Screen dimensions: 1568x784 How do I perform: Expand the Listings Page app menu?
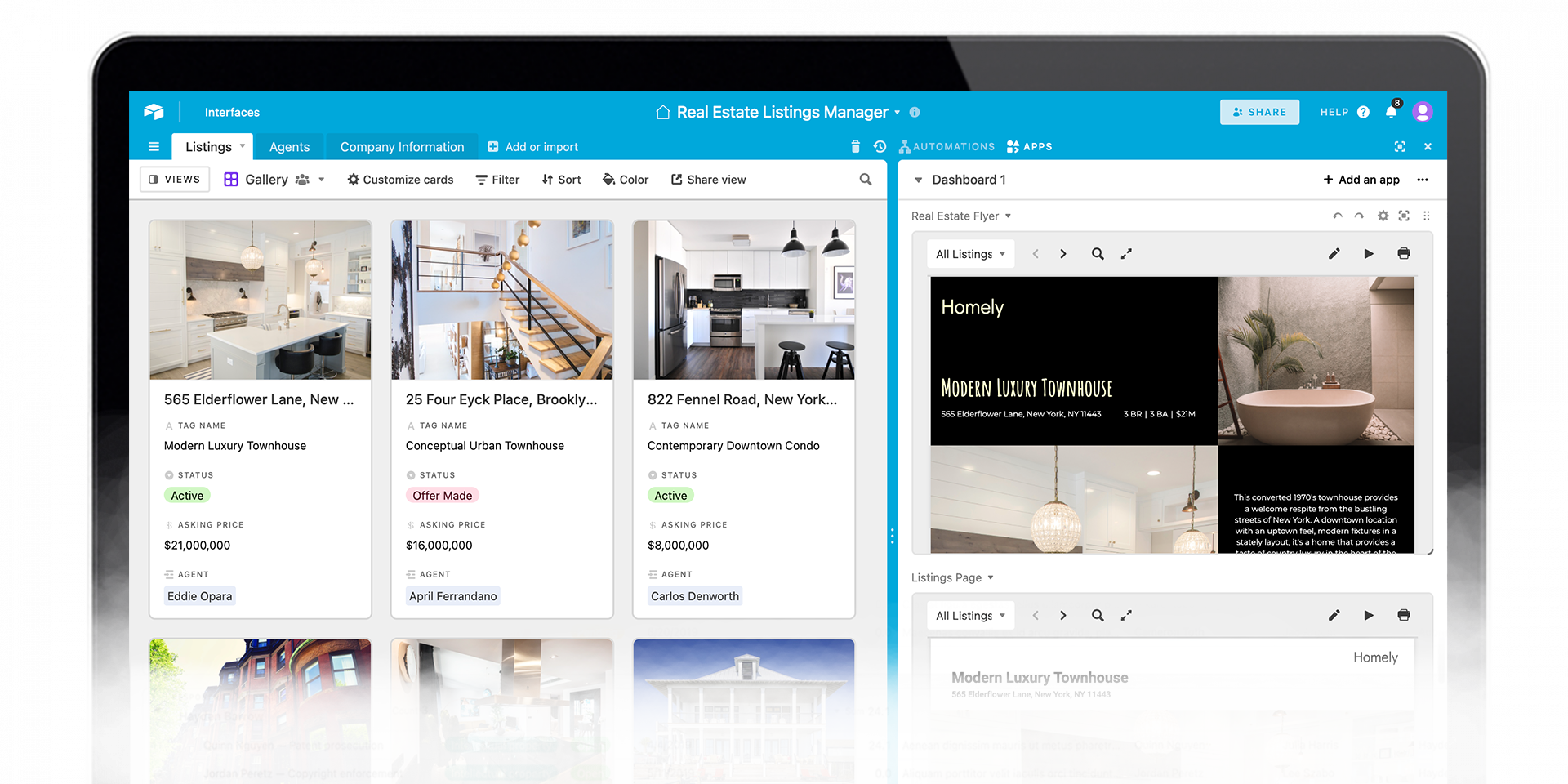point(990,578)
